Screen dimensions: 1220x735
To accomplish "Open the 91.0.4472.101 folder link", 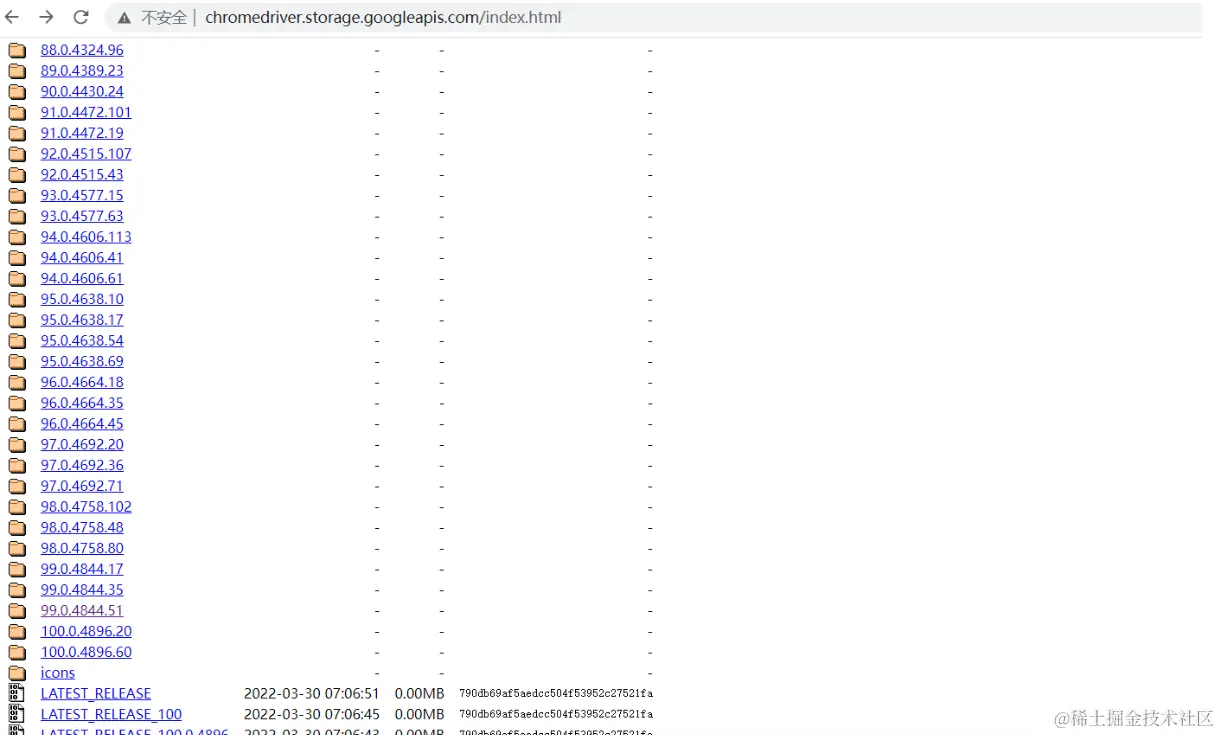I will tap(86, 112).
